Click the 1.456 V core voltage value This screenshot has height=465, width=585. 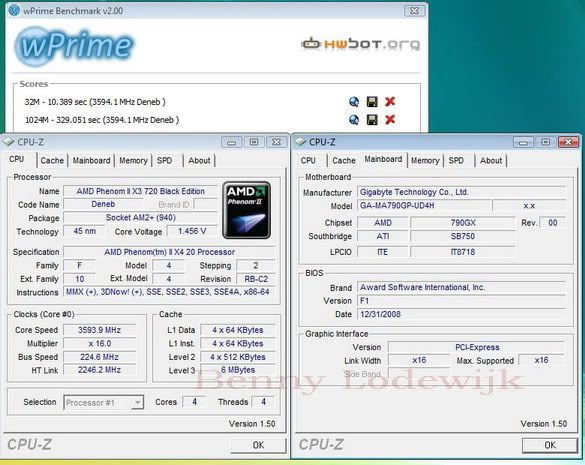click(x=192, y=231)
